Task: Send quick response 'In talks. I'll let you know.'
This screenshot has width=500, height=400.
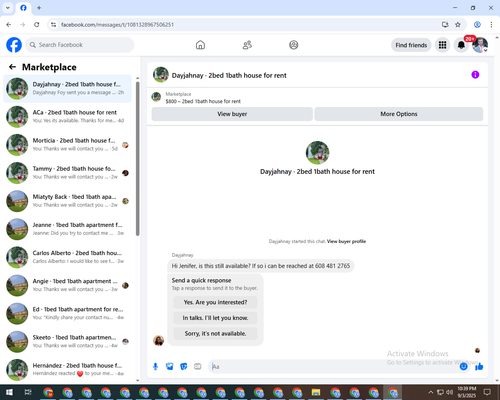Action: pos(215,318)
